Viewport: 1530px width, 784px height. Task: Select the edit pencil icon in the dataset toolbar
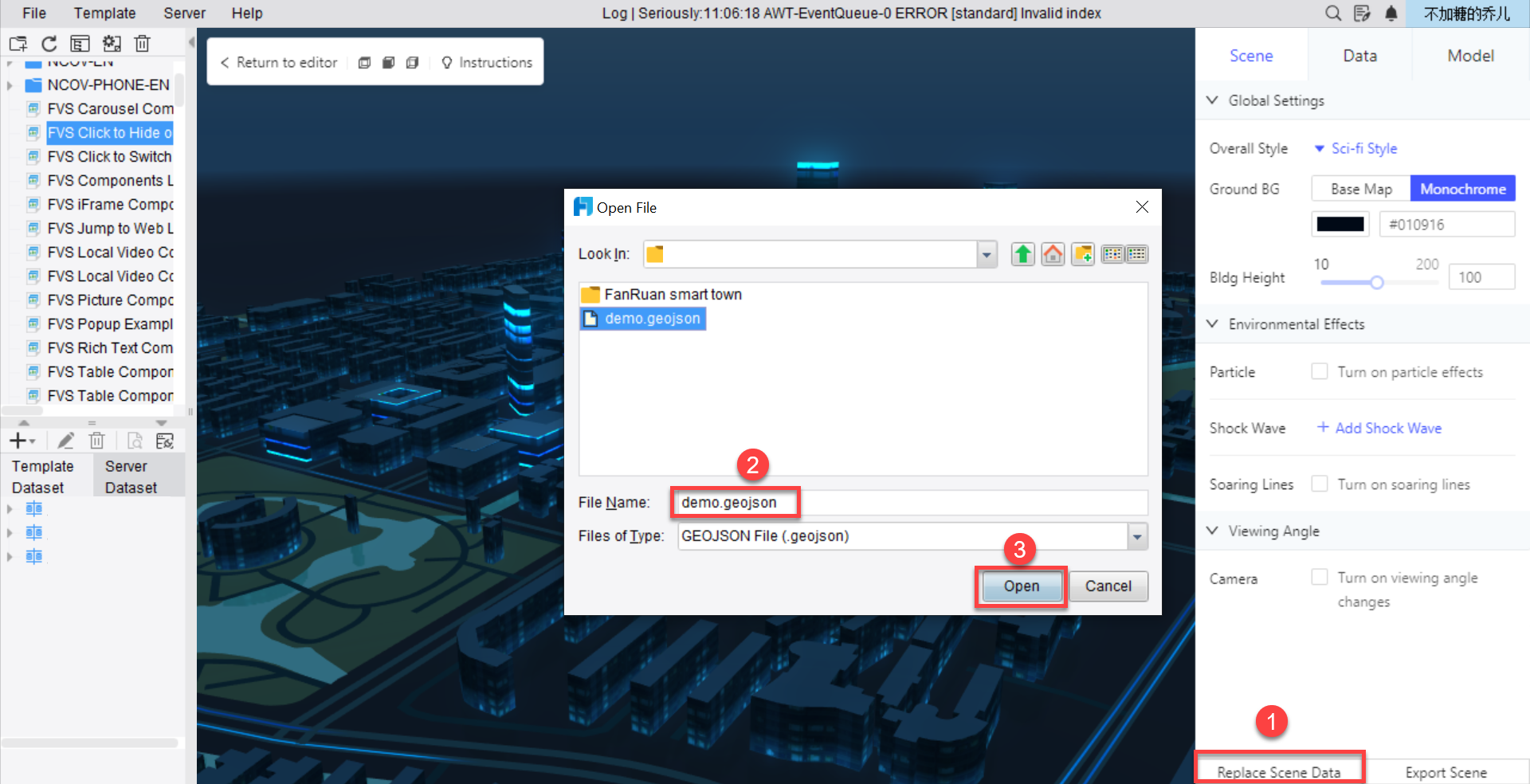tap(66, 440)
